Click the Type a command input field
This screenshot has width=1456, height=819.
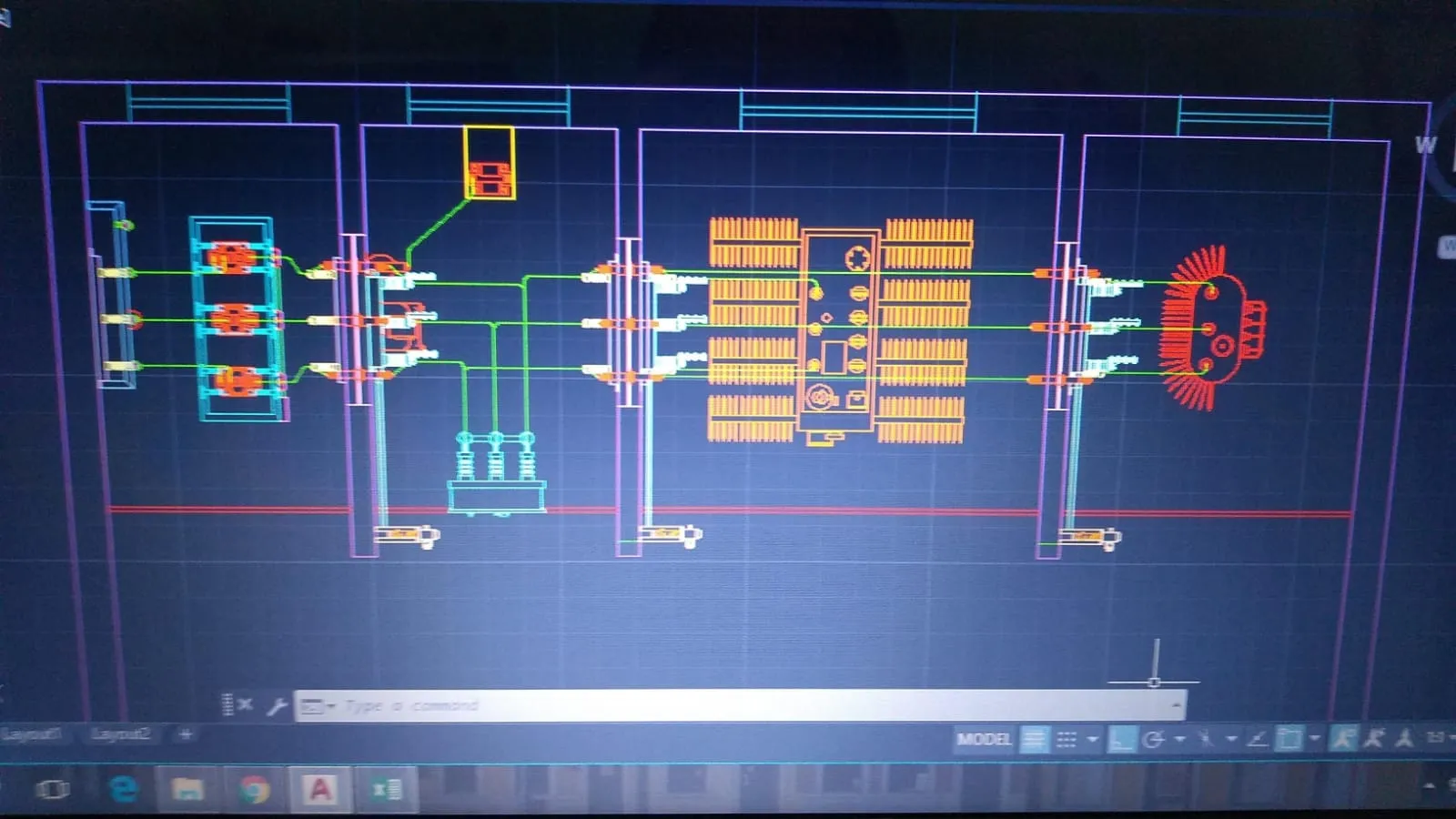coord(728,706)
